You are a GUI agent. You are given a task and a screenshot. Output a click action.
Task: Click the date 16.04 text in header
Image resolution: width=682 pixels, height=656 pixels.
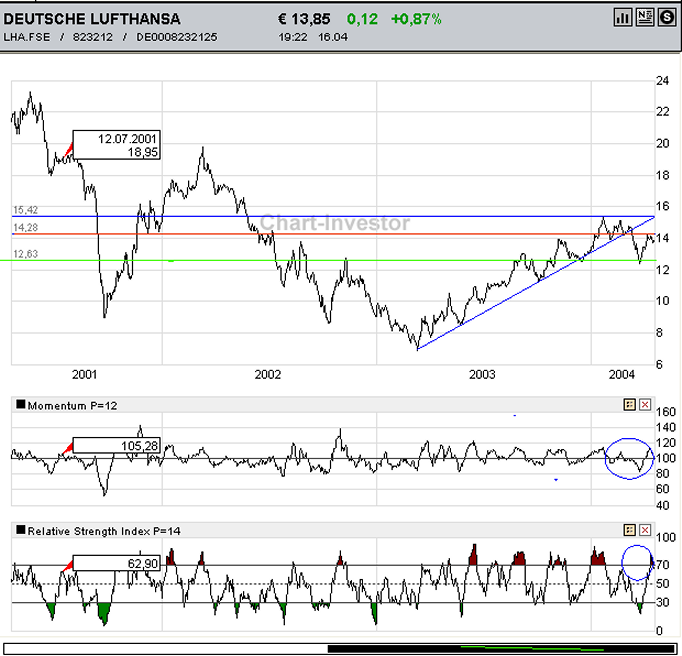pyautogui.click(x=333, y=37)
